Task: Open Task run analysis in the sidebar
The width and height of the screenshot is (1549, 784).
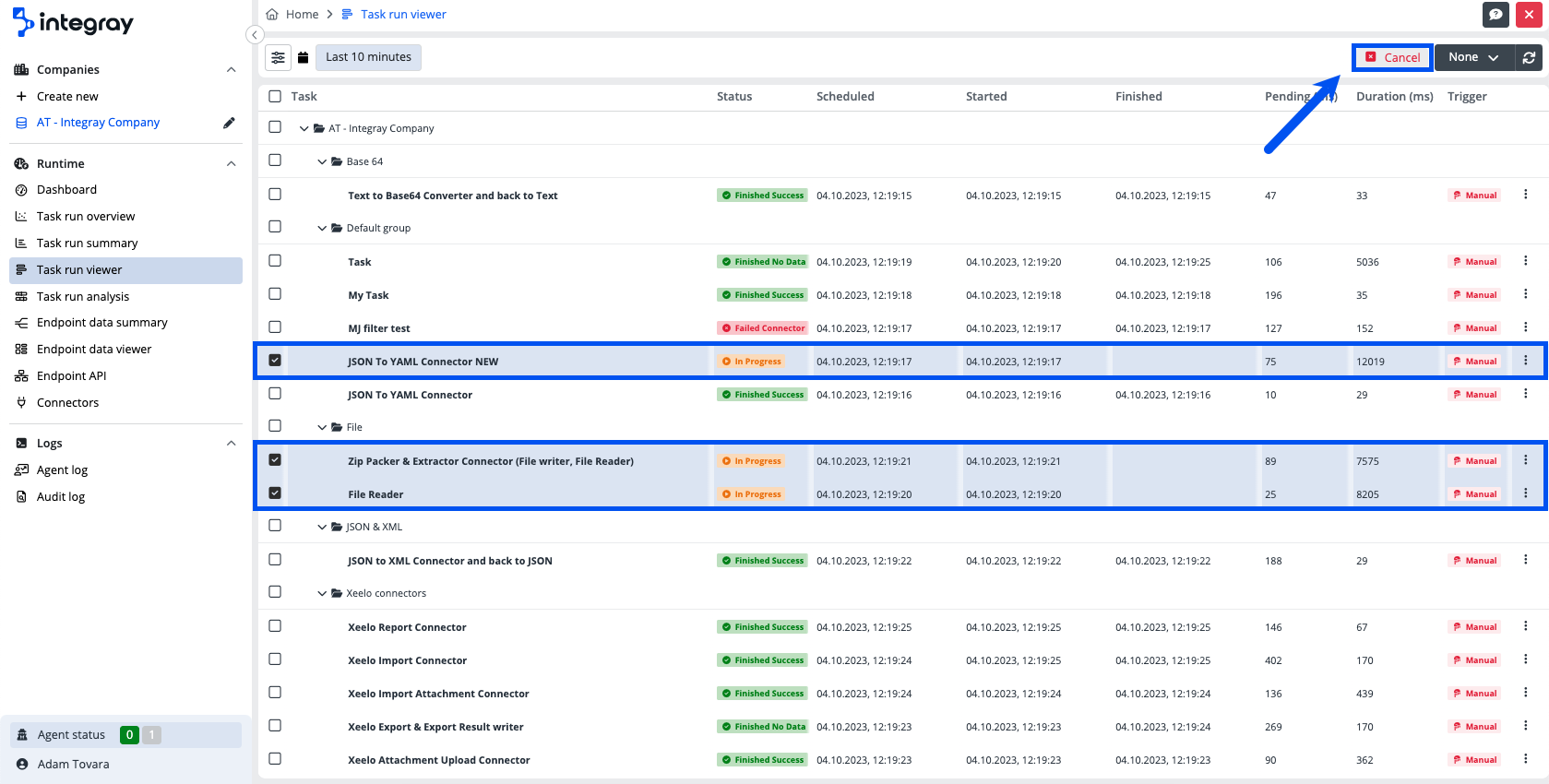Action: [83, 296]
